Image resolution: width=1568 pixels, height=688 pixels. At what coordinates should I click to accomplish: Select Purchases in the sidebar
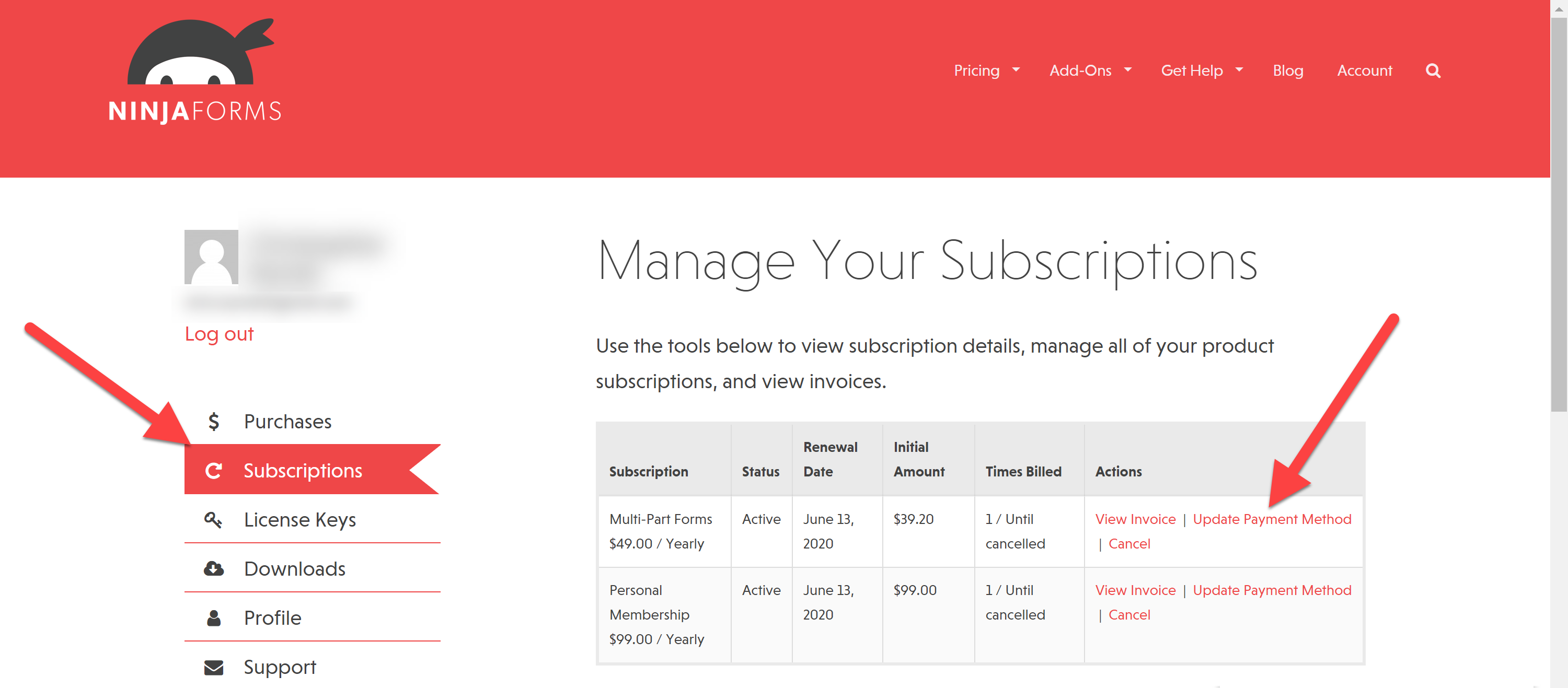coord(312,421)
